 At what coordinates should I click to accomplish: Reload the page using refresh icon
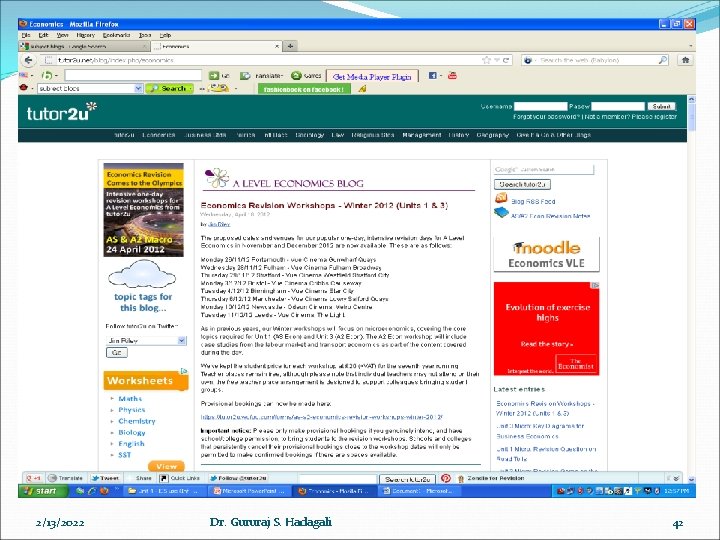[506, 60]
